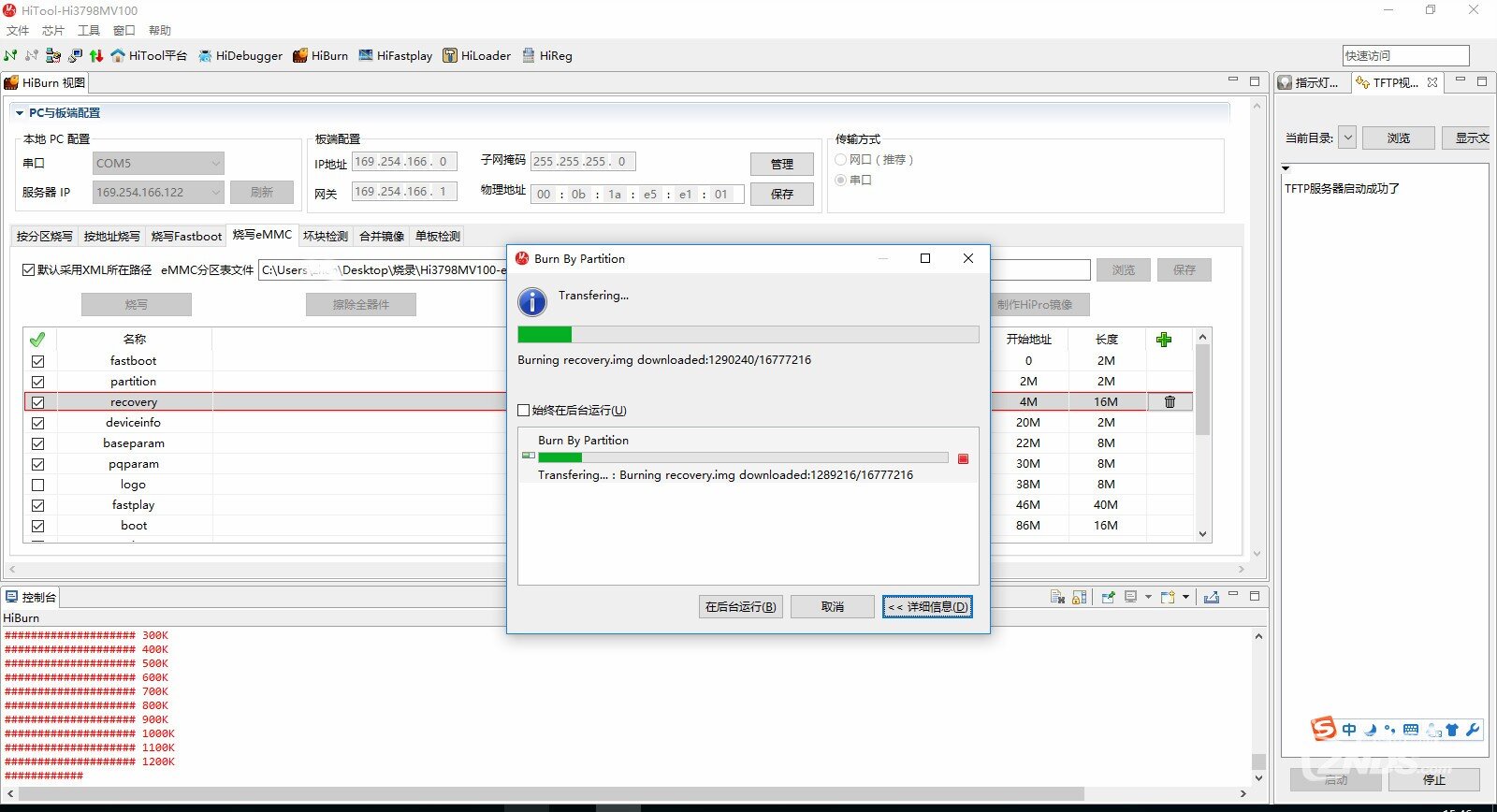Uncheck the partition row checkbox
This screenshot has height=812, width=1497.
pos(37,382)
